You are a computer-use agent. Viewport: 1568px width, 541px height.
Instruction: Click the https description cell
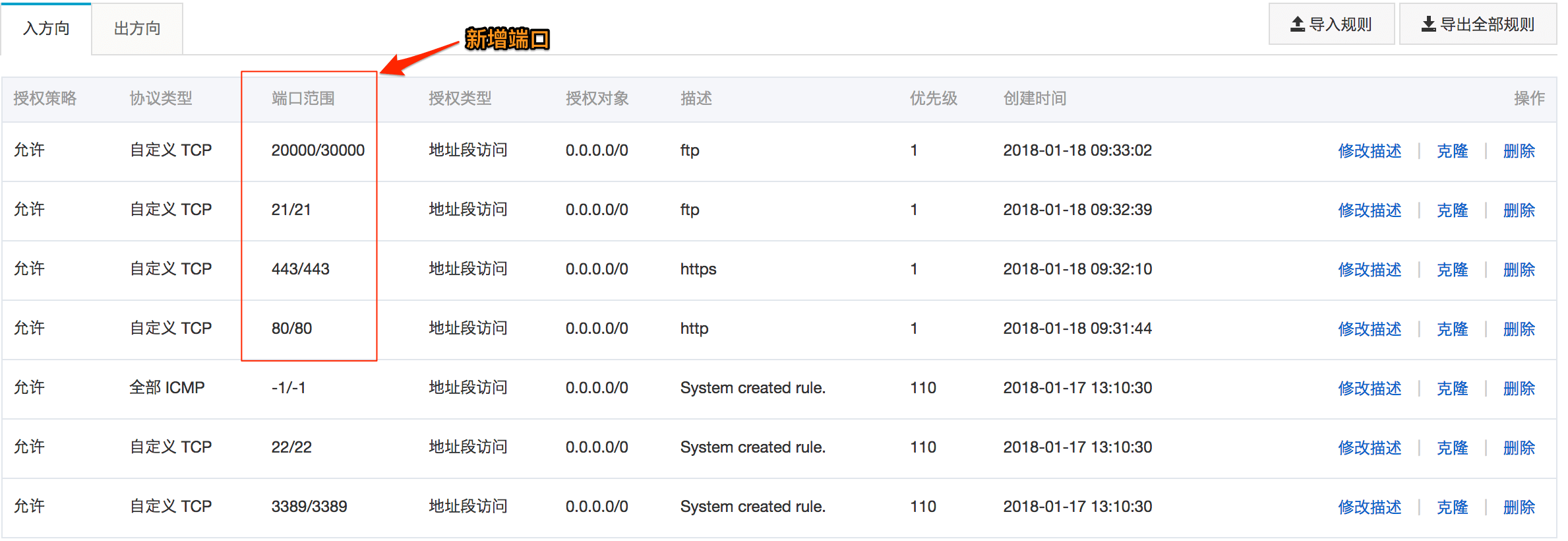tap(698, 269)
